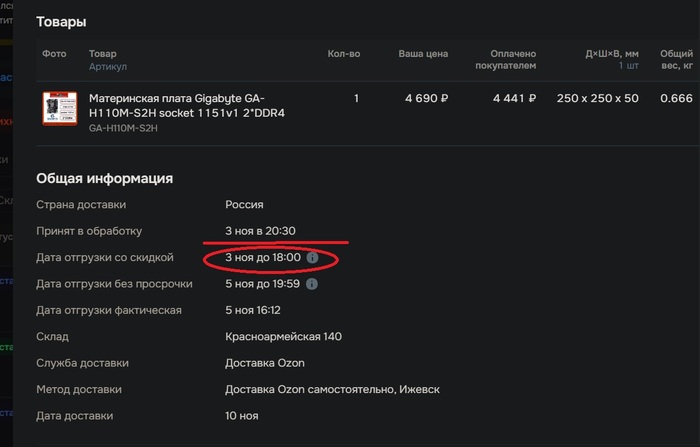700x447 pixels.
Task: Click info icon beside 3 ноя до 18:00
Action: point(312,258)
